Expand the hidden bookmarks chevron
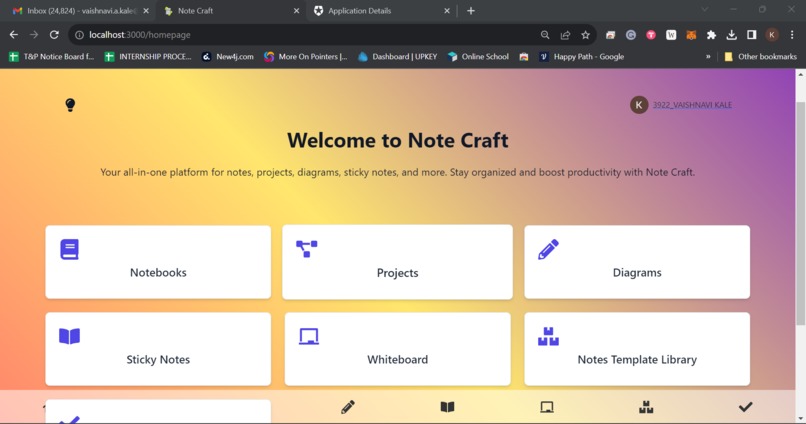Viewport: 806px width, 424px height. tap(708, 57)
